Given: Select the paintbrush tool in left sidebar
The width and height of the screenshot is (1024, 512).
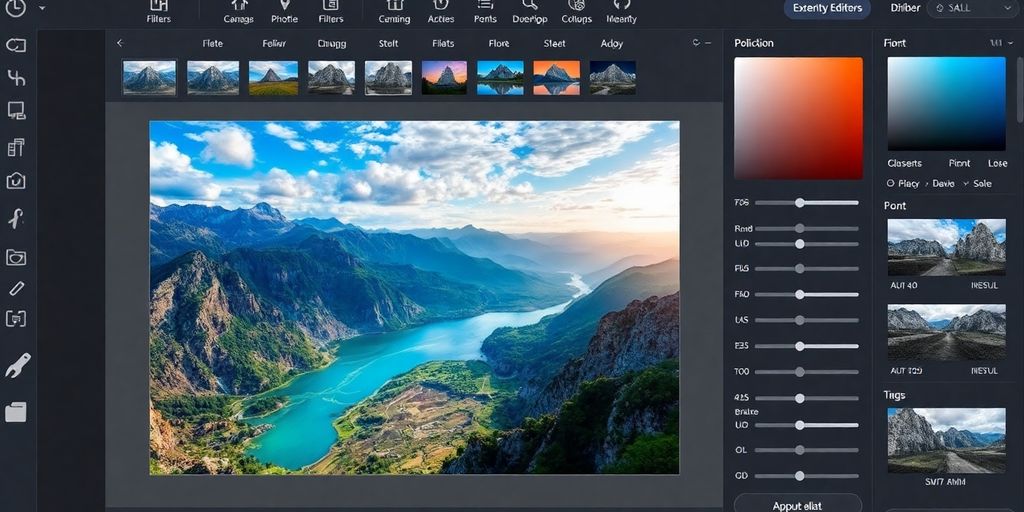Looking at the screenshot, I should pyautogui.click(x=18, y=366).
